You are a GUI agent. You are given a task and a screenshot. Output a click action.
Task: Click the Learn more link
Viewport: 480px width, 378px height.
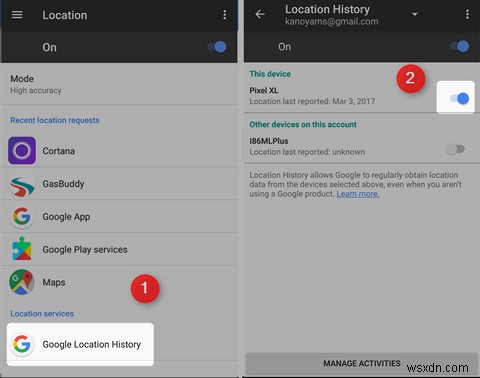click(358, 194)
